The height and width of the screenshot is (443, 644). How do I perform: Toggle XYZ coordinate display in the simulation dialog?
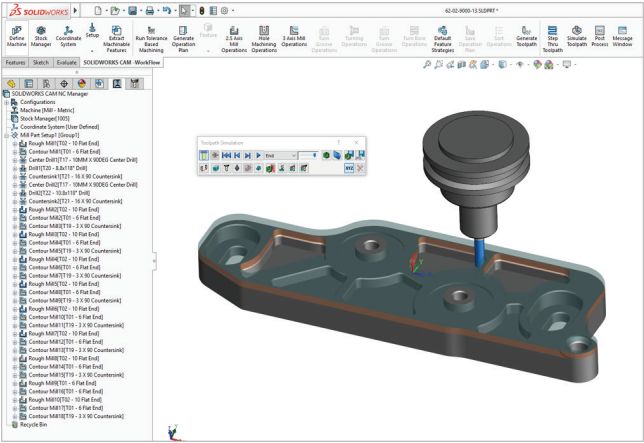(349, 169)
